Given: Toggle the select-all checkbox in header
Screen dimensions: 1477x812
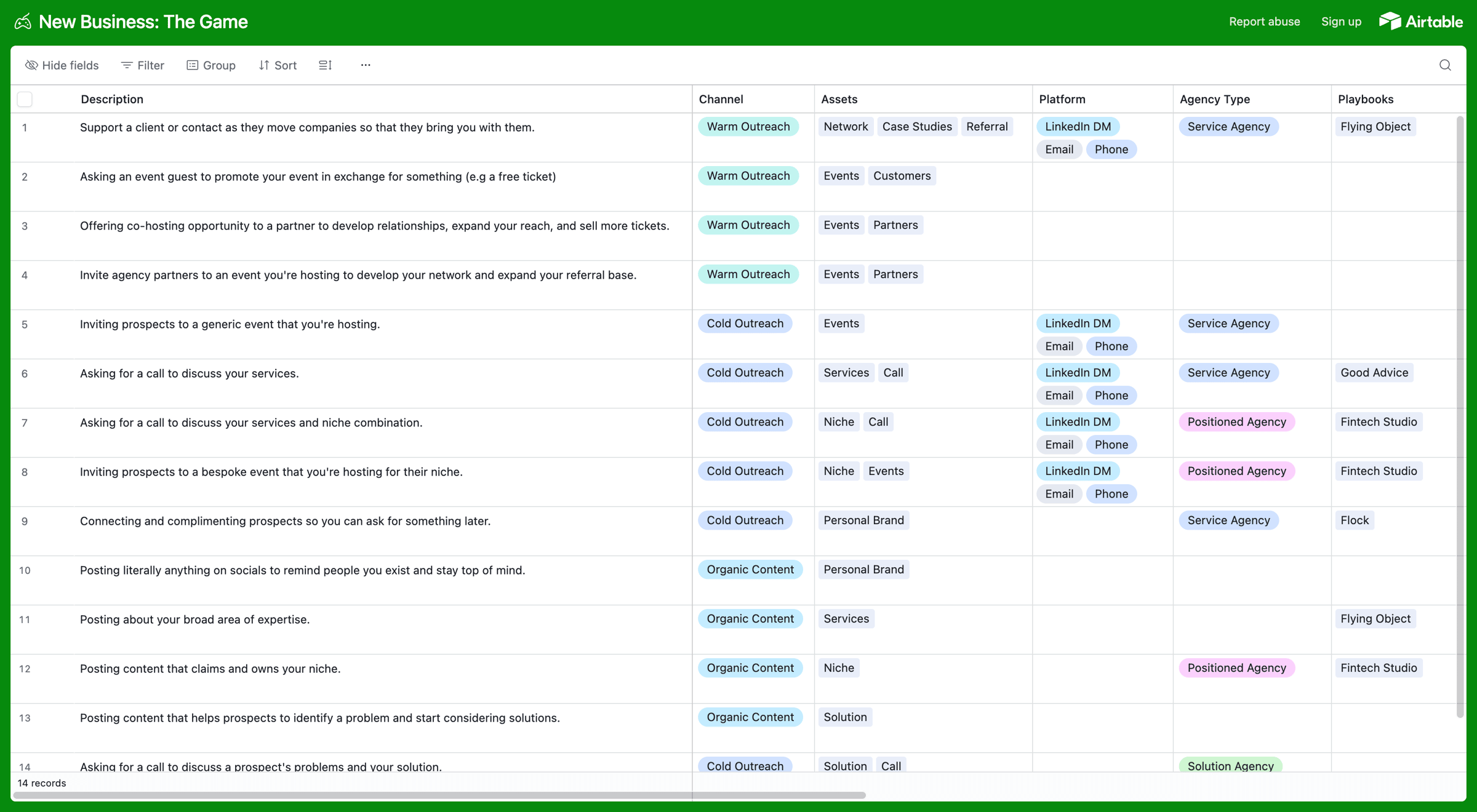Looking at the screenshot, I should (25, 99).
